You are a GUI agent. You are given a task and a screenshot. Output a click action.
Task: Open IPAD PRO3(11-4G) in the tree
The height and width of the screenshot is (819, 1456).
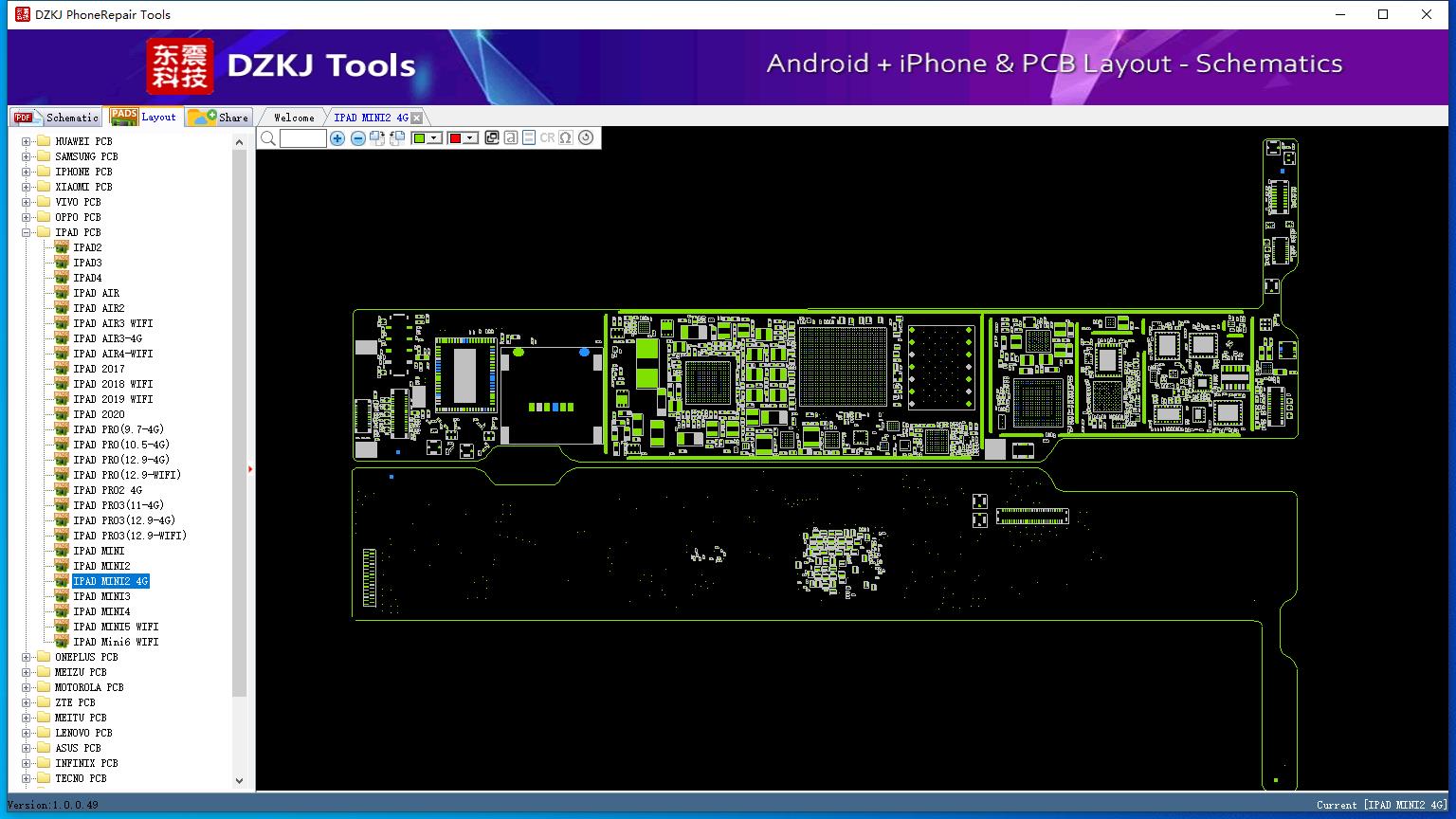tap(118, 505)
